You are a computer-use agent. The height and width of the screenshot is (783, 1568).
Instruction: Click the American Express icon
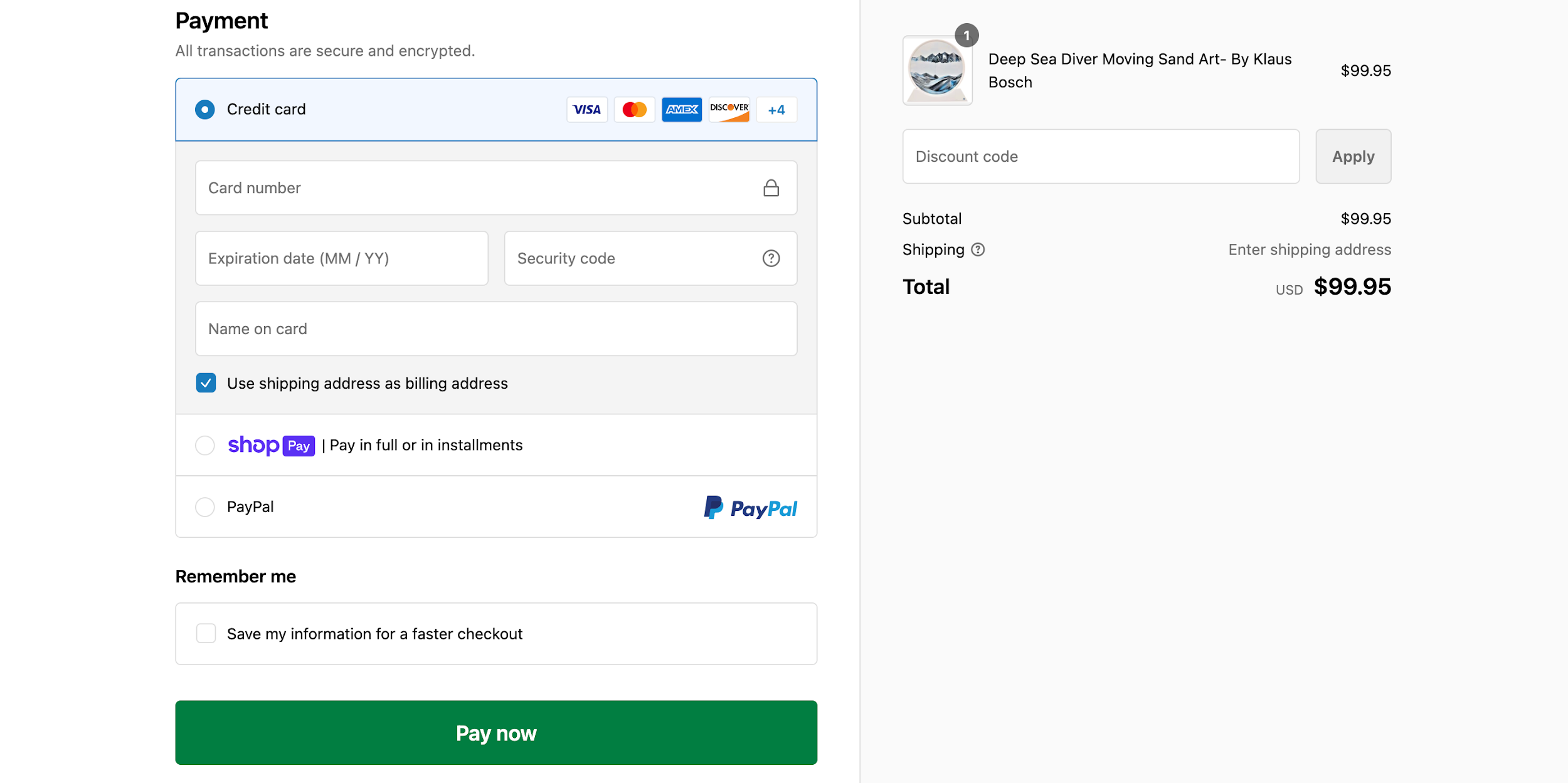point(682,110)
